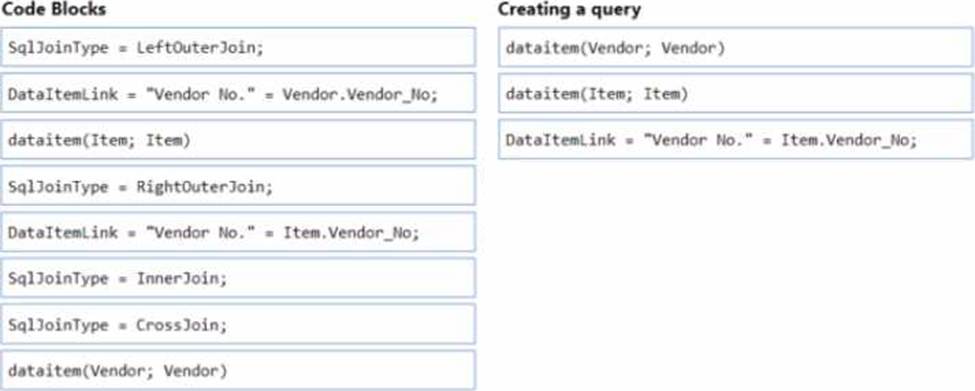
Task: Choose dataitem(Vendor; Vendor) under Code Blocks
Action: (x=238, y=370)
